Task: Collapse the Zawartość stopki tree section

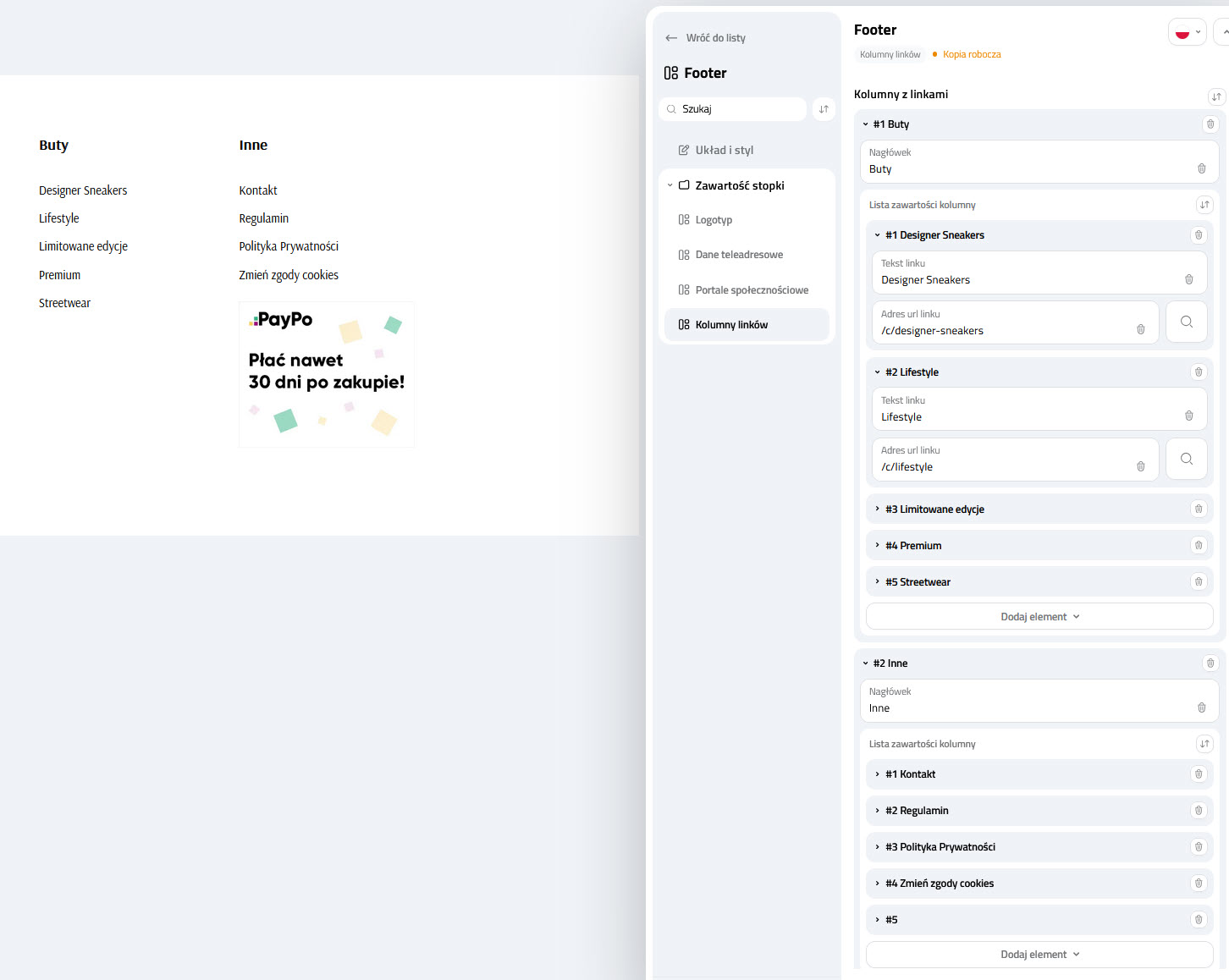Action: pos(670,186)
